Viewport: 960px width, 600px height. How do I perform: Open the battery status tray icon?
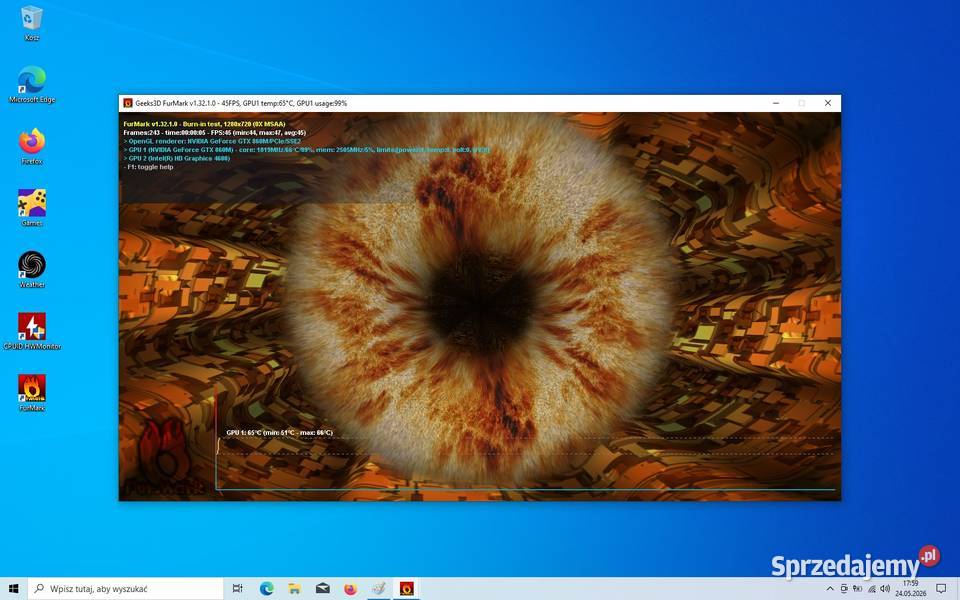[x=858, y=588]
